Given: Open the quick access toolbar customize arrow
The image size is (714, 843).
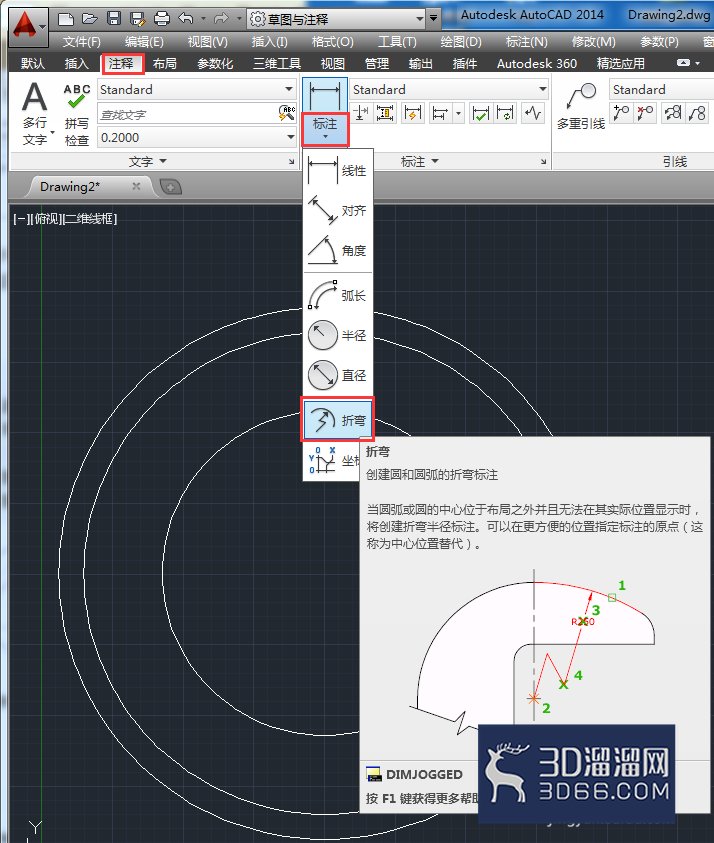Looking at the screenshot, I should click(x=433, y=19).
